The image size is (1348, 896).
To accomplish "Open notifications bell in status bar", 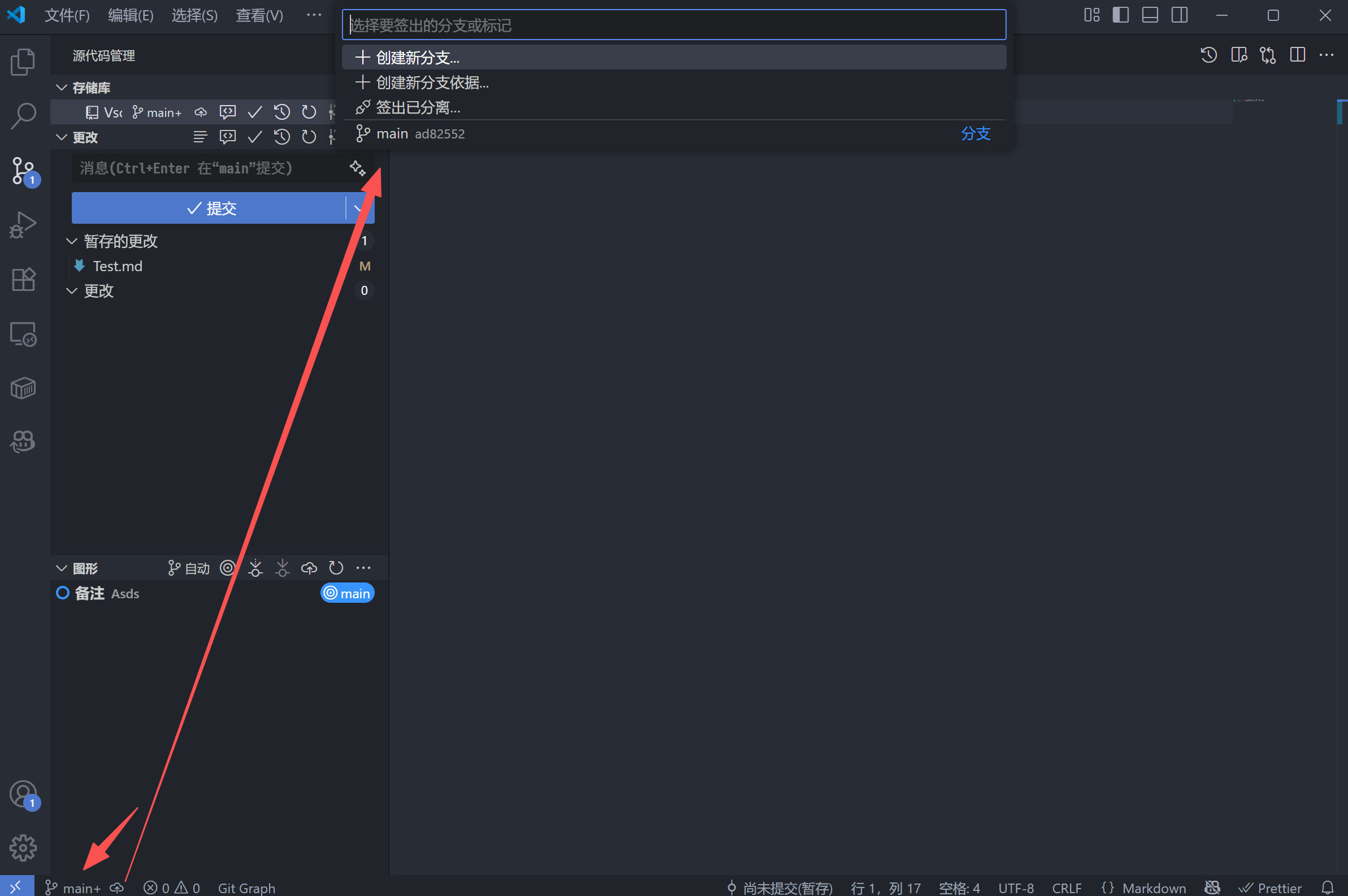I will 1328,888.
